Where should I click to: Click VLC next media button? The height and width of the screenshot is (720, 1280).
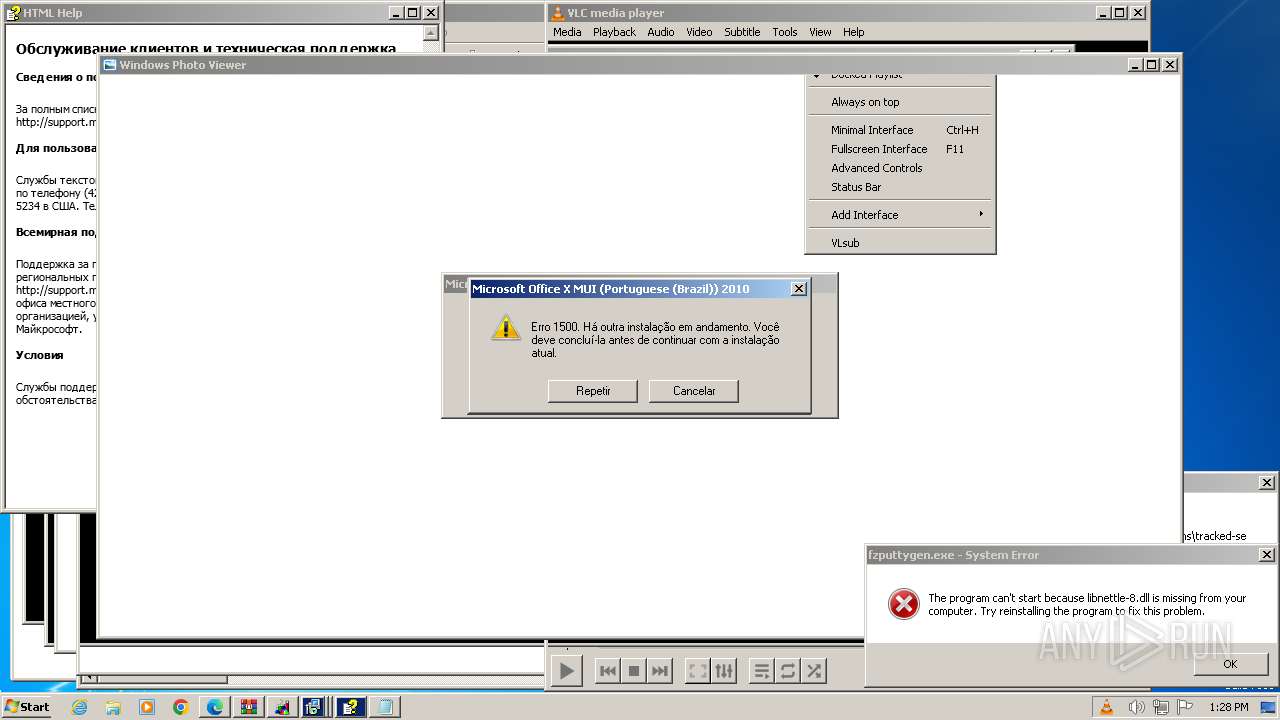(x=660, y=671)
